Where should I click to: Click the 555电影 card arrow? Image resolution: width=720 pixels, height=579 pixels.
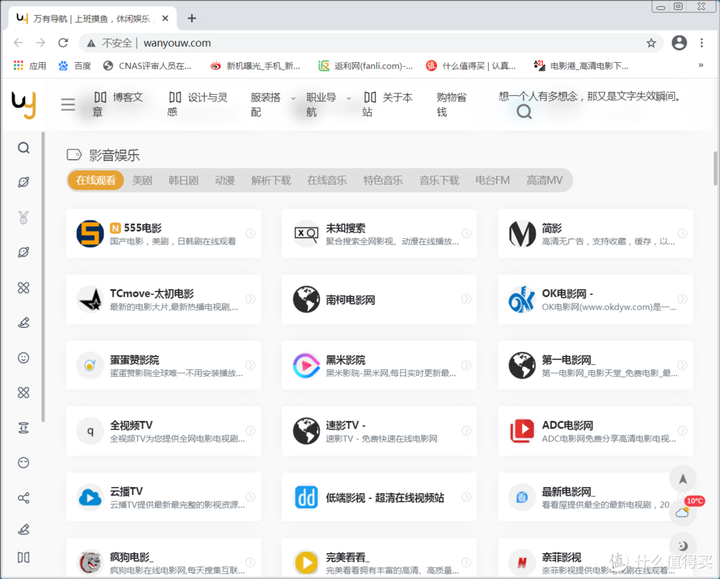click(x=250, y=233)
